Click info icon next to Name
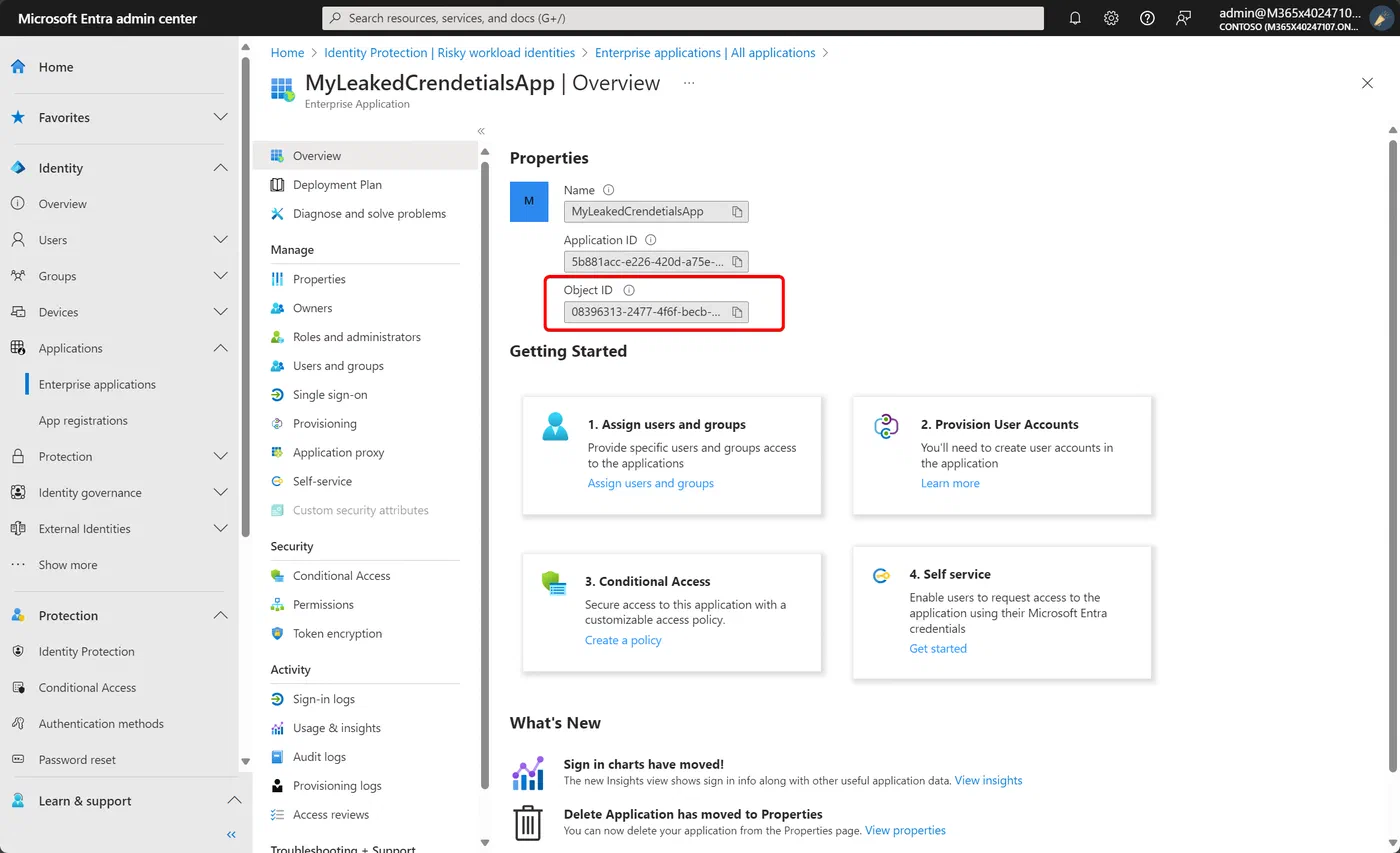This screenshot has height=853, width=1400. [608, 190]
